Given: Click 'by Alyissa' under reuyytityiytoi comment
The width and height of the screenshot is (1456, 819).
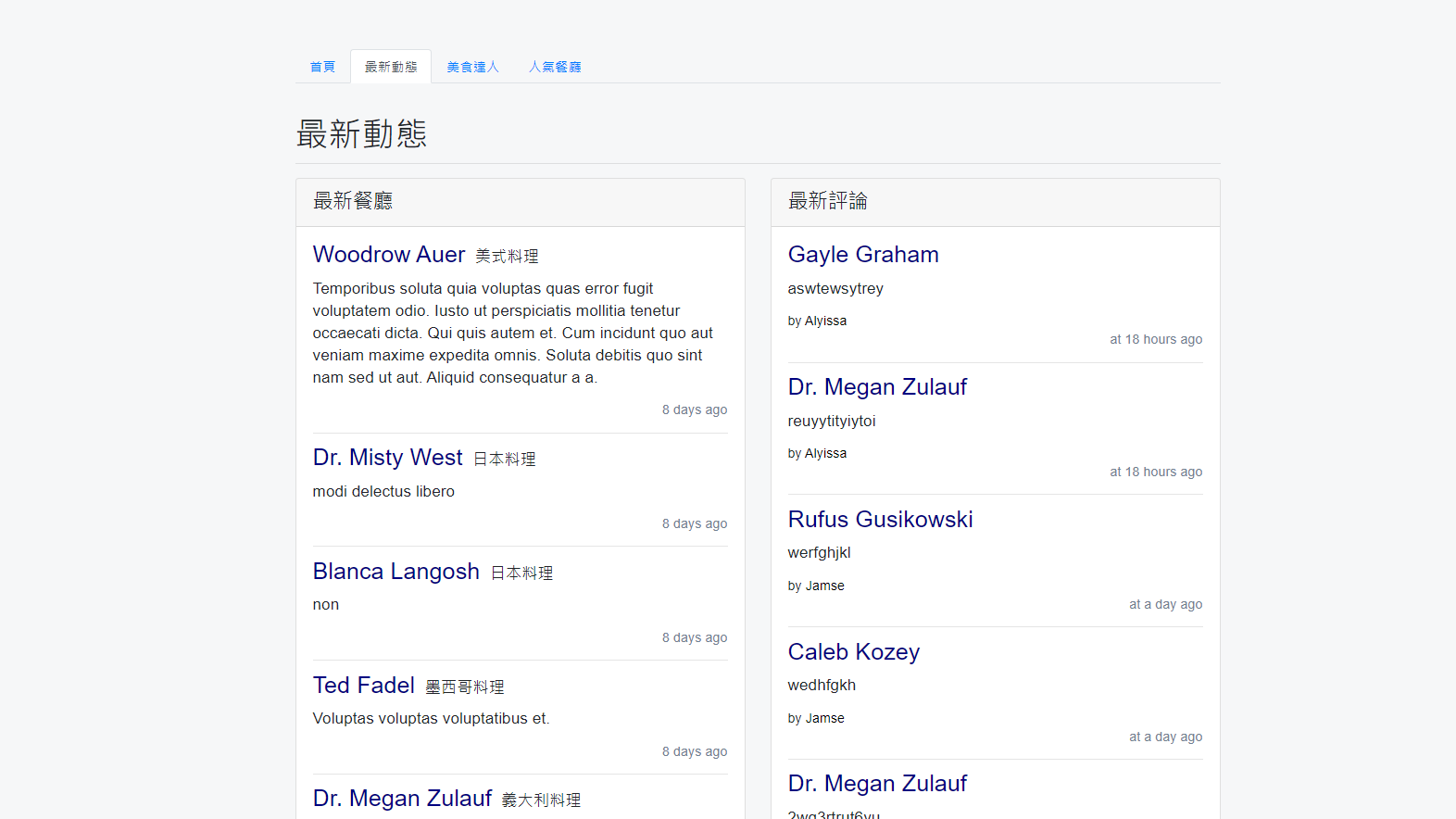Looking at the screenshot, I should point(817,454).
